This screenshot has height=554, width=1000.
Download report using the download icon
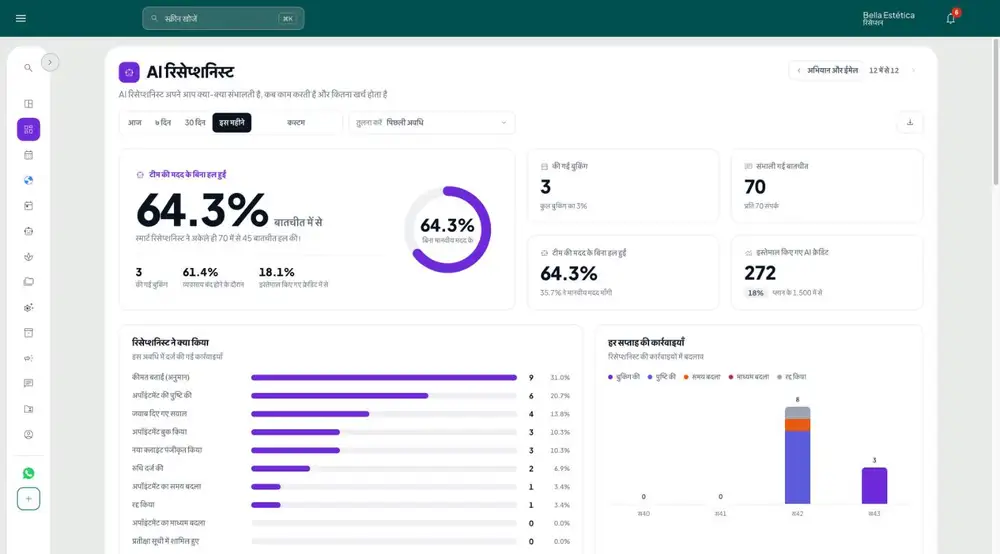coord(910,122)
